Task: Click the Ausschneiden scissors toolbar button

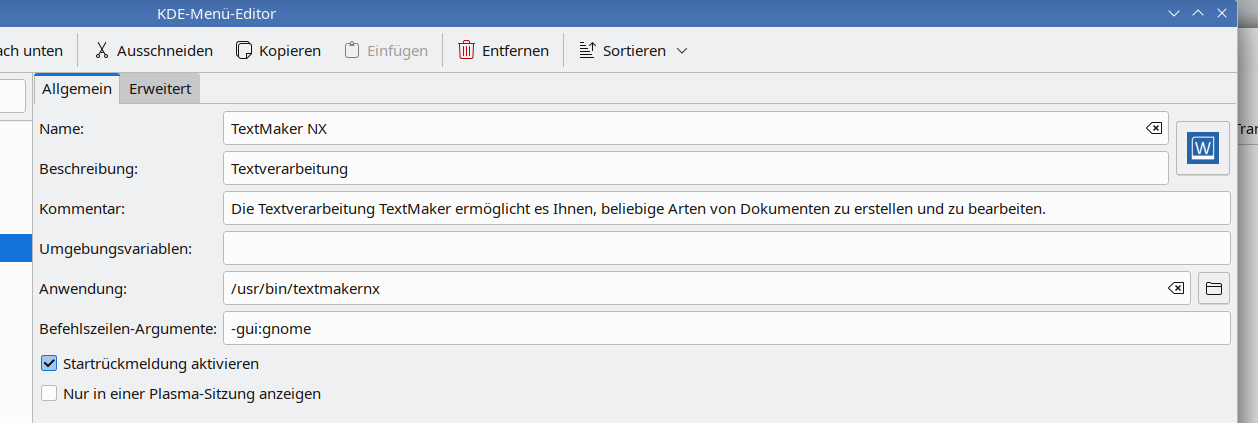Action: 153,50
